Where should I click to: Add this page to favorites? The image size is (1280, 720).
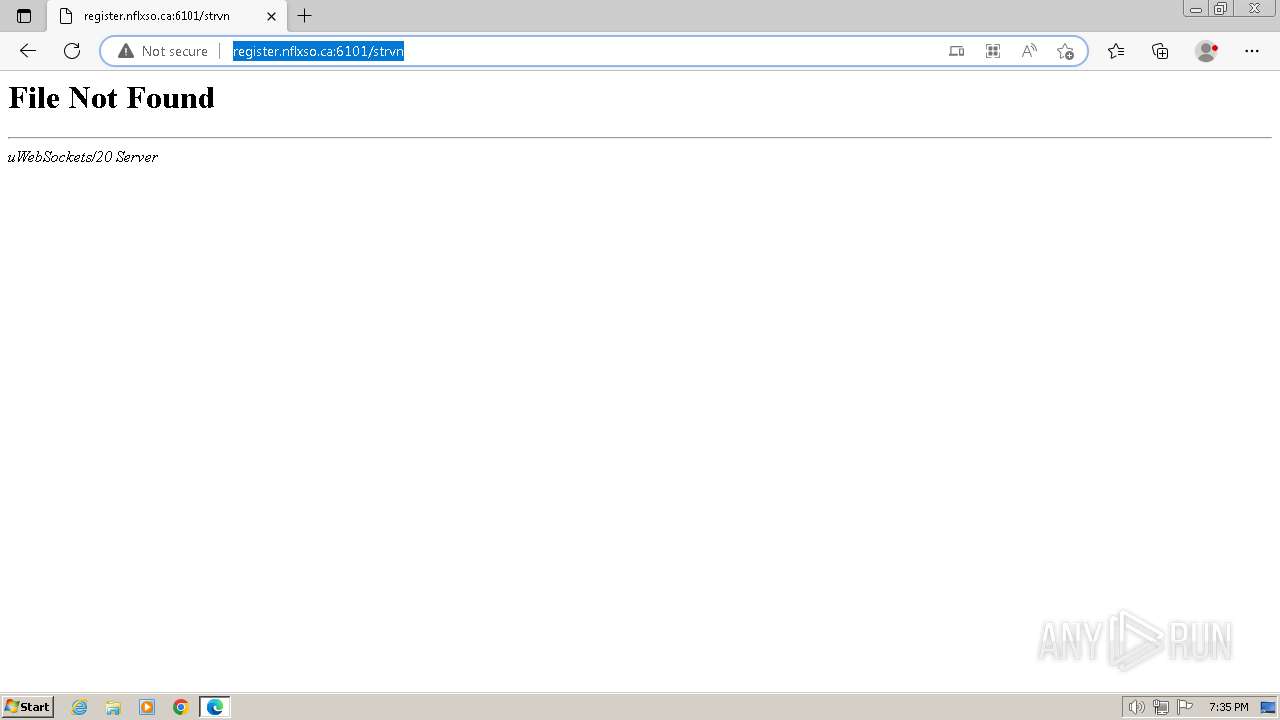[x=1065, y=51]
